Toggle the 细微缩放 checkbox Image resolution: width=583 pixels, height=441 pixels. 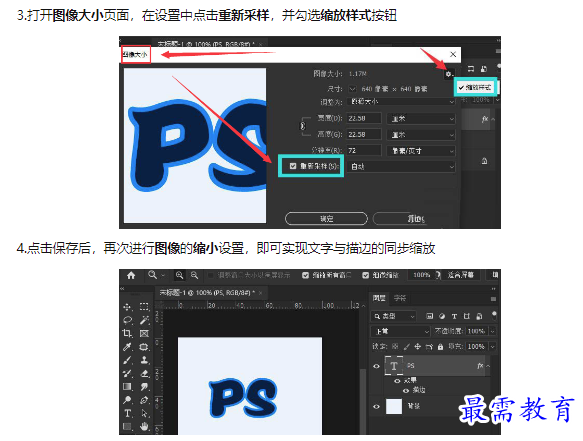click(x=365, y=275)
